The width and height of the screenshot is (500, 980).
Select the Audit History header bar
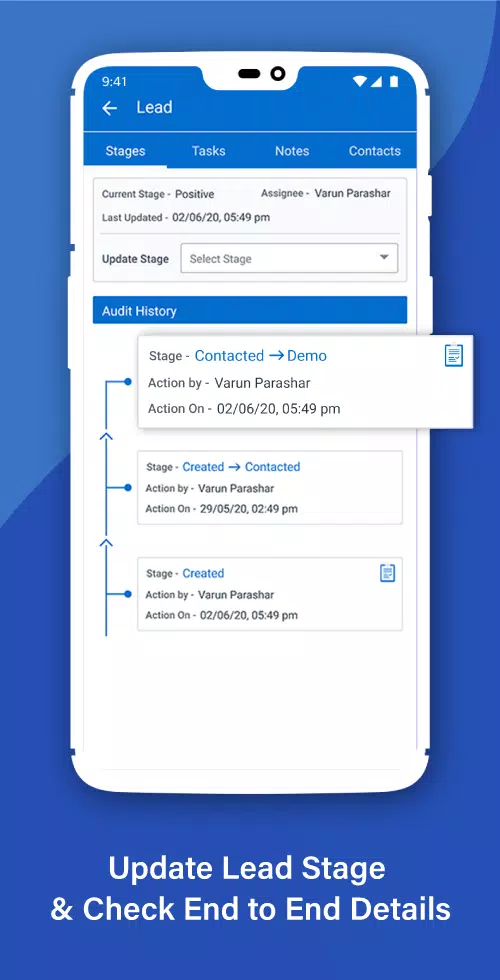click(x=250, y=310)
